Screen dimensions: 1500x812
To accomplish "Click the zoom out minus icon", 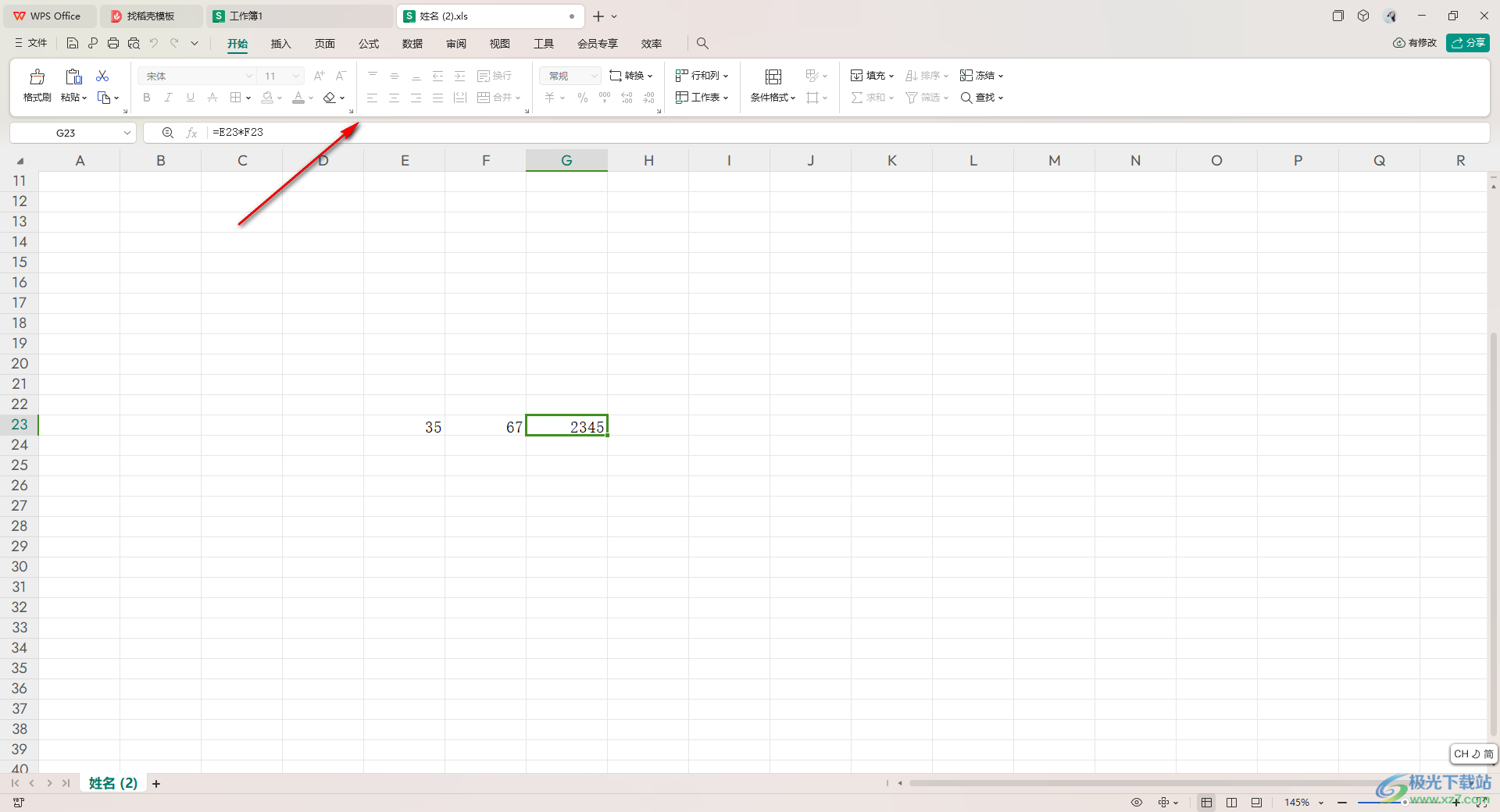I will pyautogui.click(x=1342, y=803).
